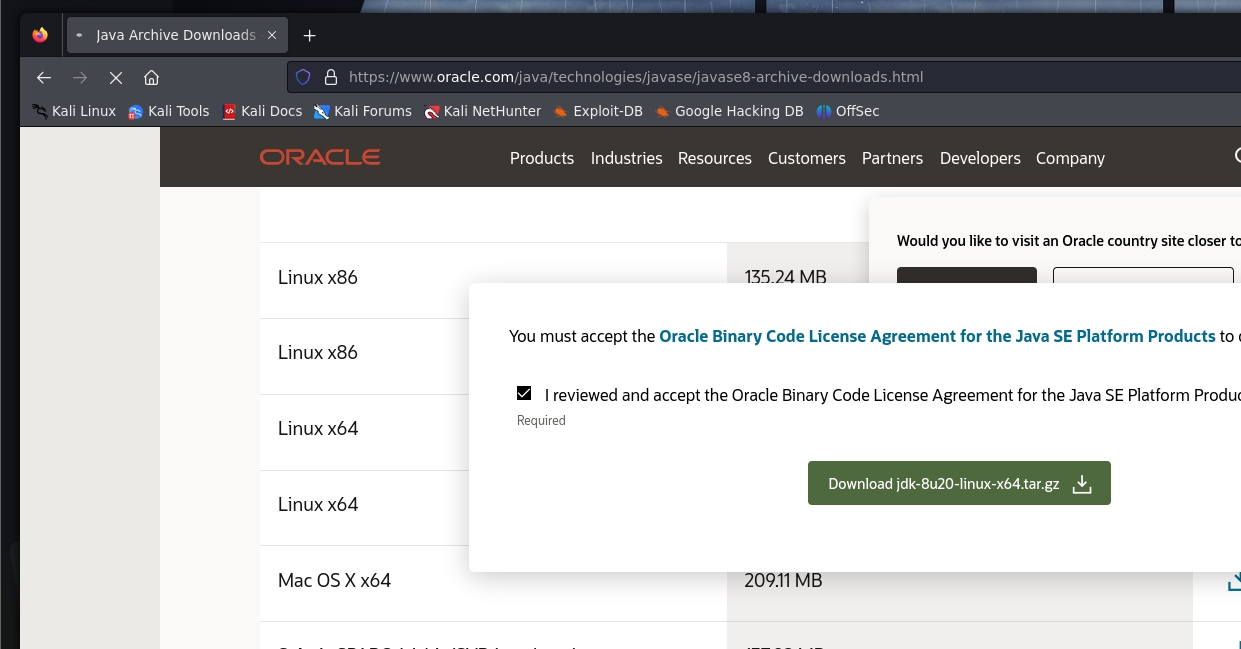Screen dimensions: 1241x649
Task: Click the Firefox logo icon
Action: coord(40,35)
